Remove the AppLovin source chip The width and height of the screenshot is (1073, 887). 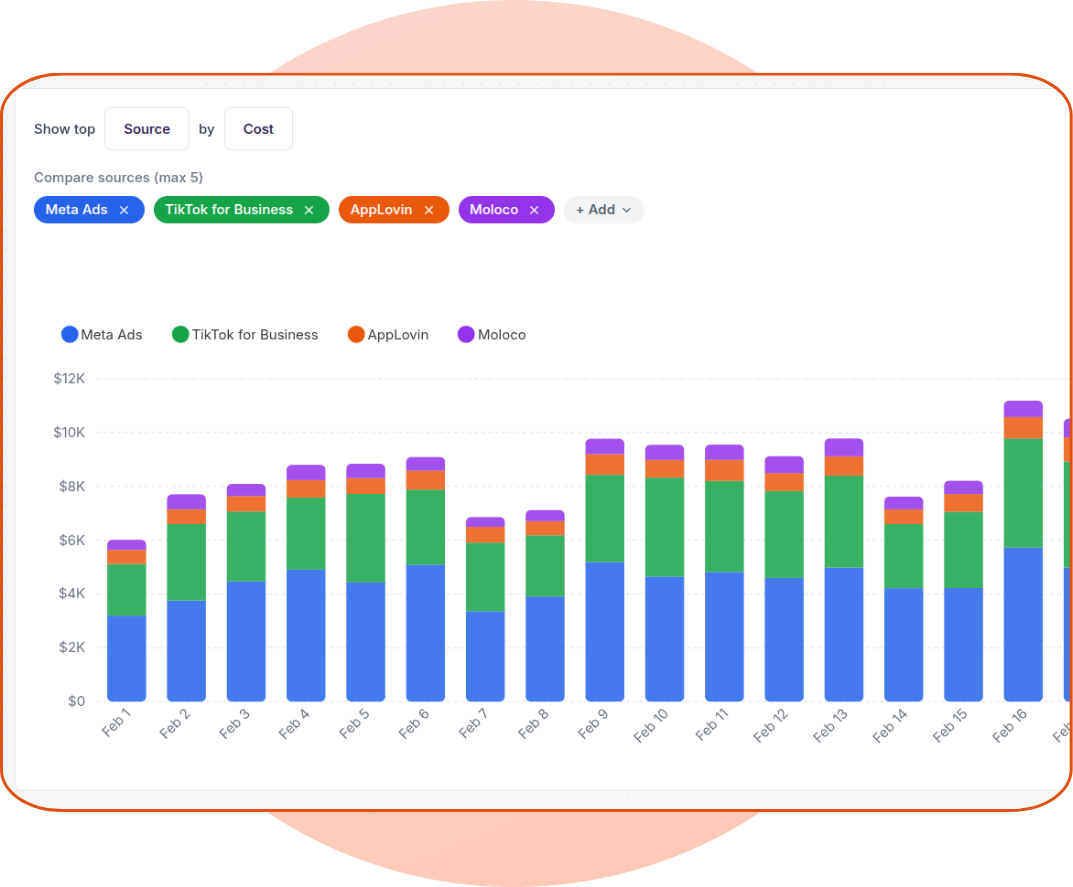point(427,209)
